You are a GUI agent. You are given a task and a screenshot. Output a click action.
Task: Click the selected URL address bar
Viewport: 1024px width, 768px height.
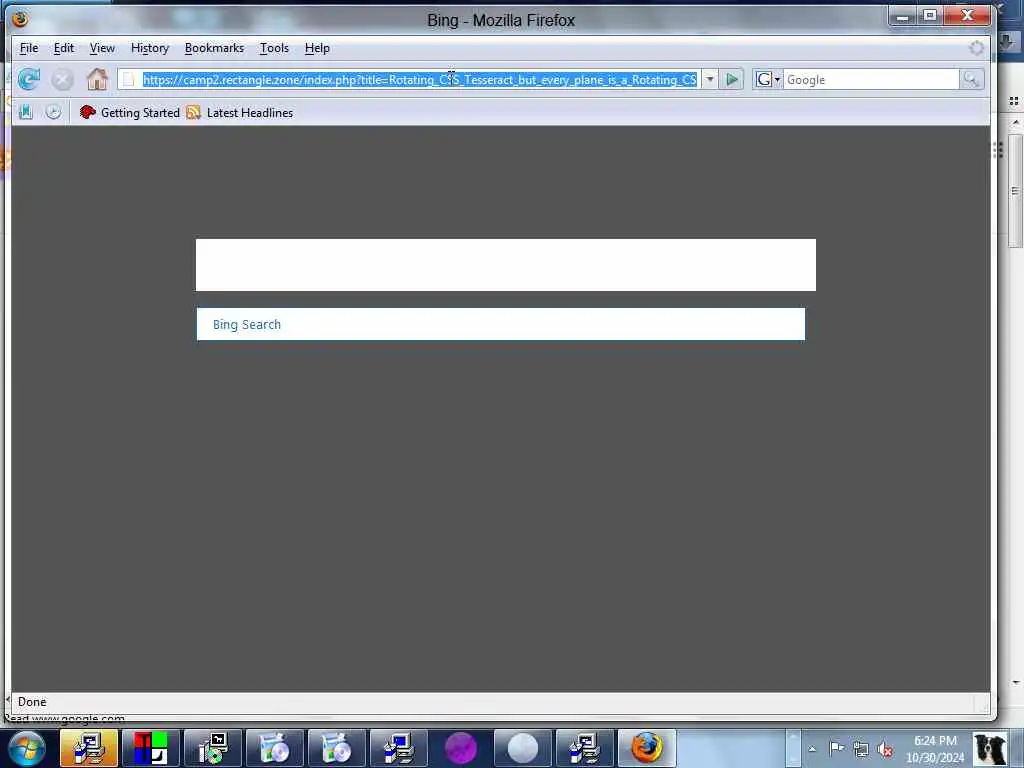pos(419,80)
